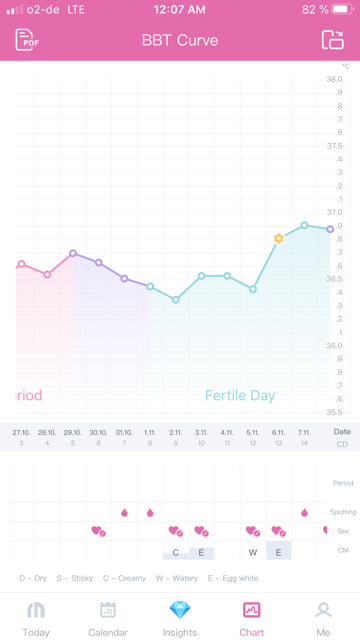
Task: Open the Calendar tab
Action: click(x=108, y=620)
